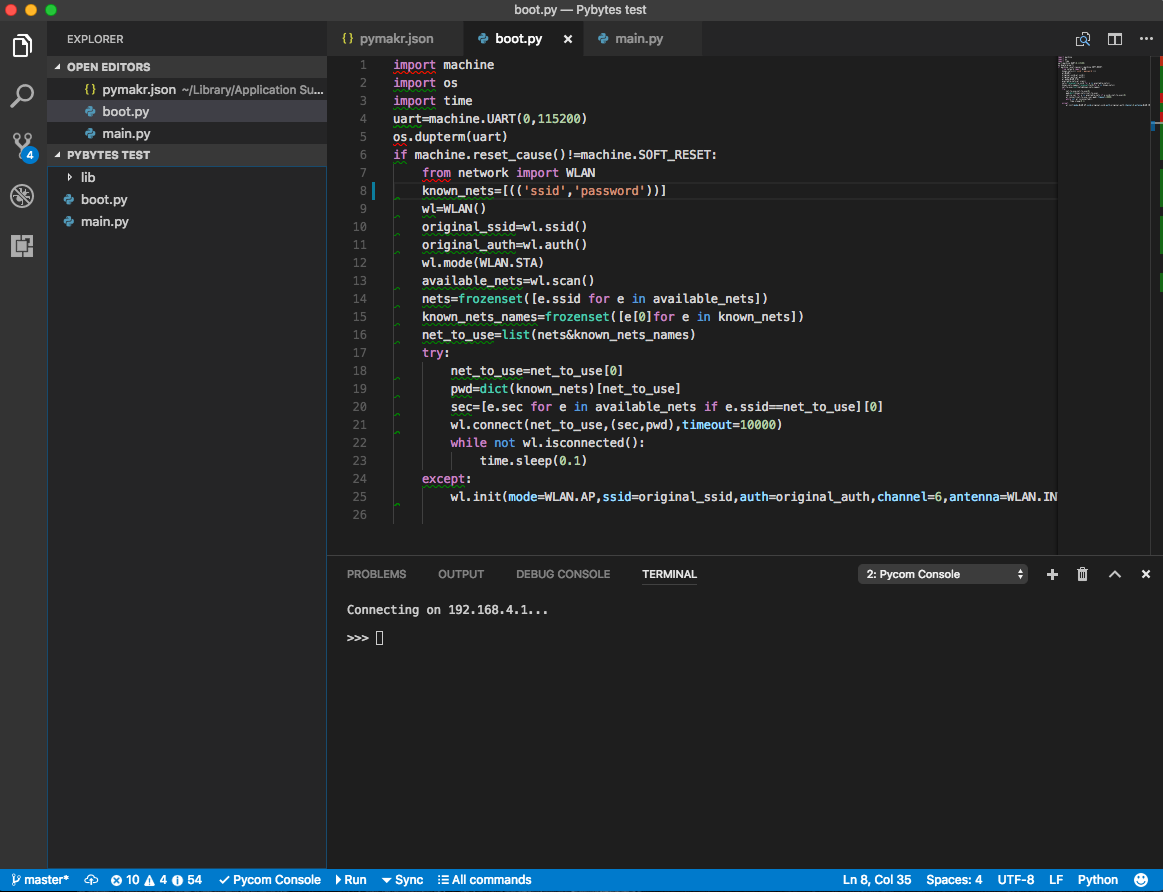
Task: Kill the terminal using the trash icon
Action: coord(1082,574)
